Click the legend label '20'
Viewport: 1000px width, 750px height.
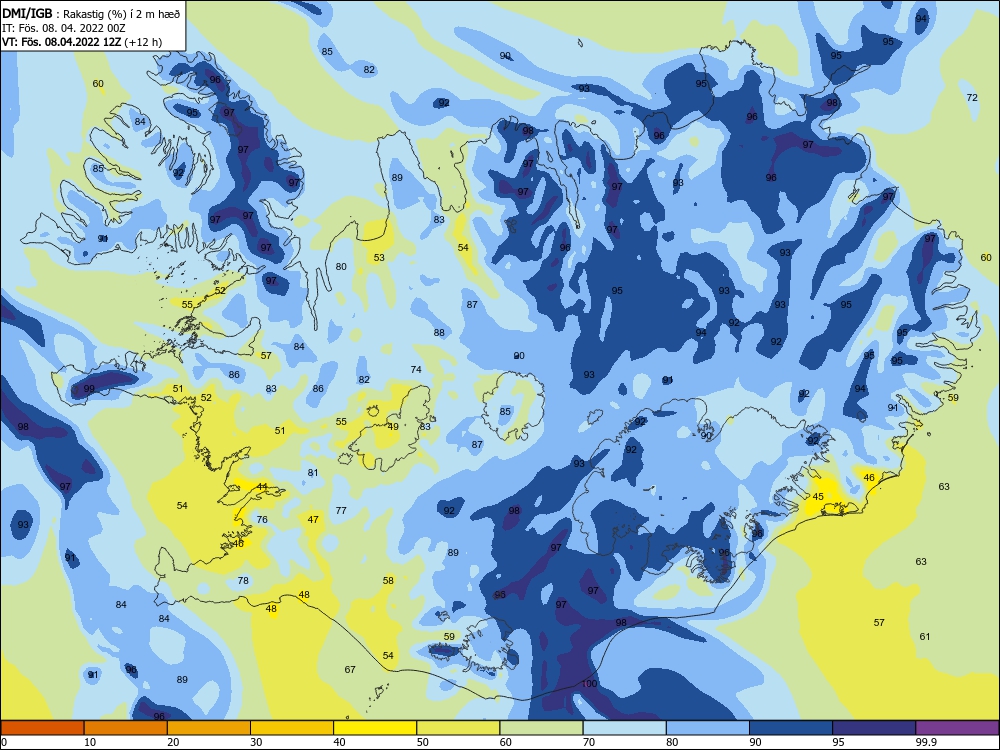click(173, 742)
